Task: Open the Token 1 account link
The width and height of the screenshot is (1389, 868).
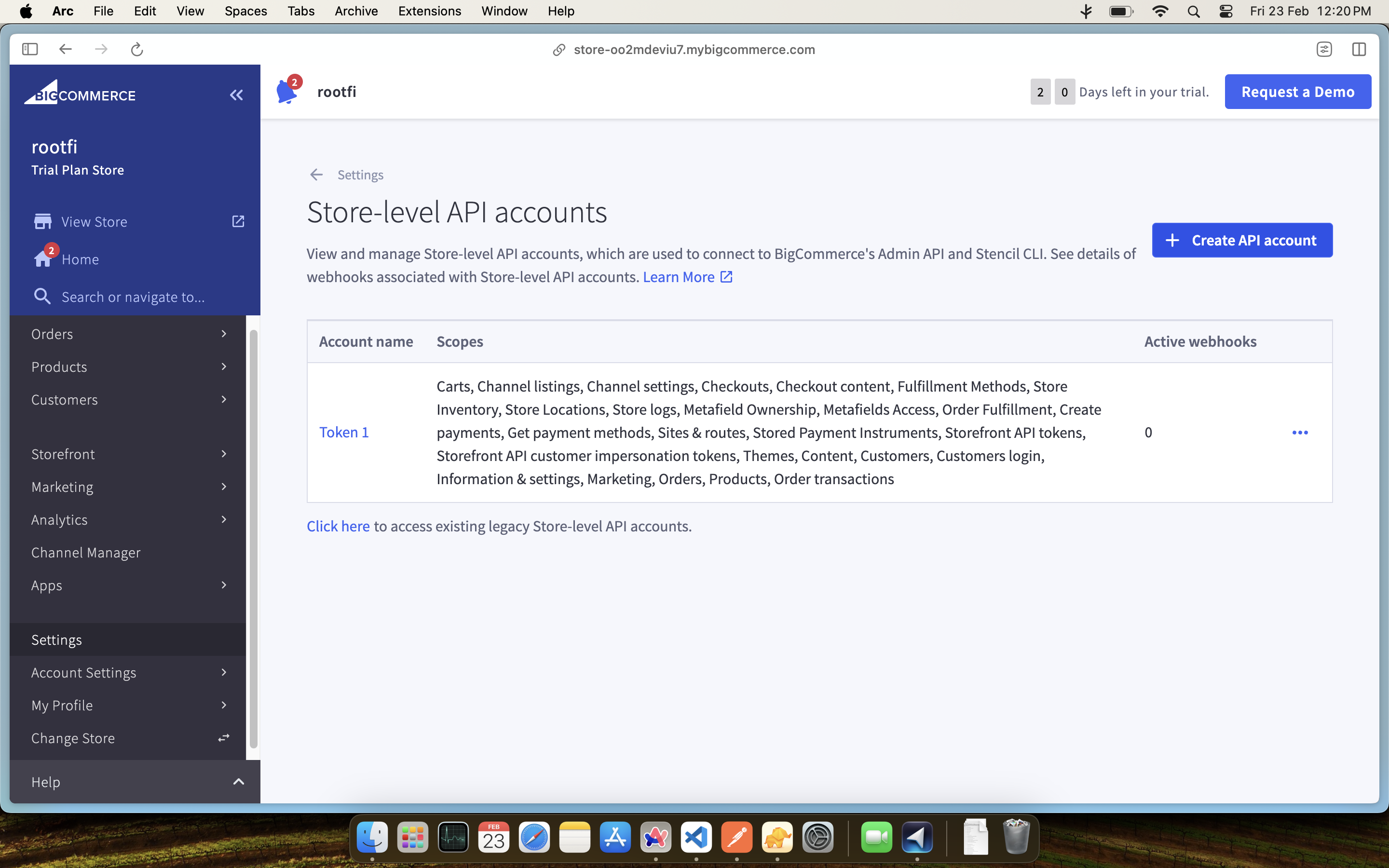Action: pos(344,432)
